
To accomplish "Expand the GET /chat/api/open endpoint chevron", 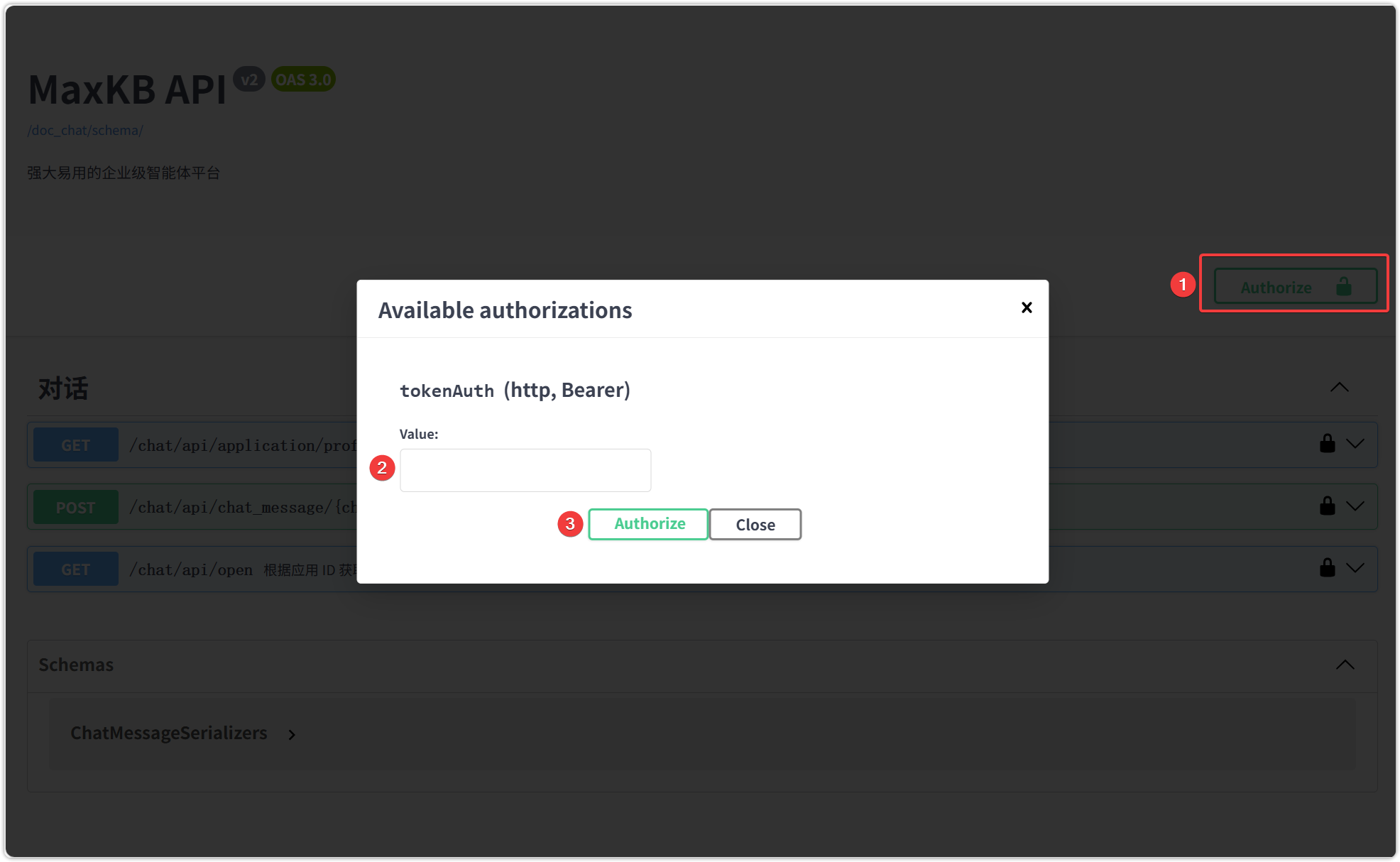I will coord(1355,568).
